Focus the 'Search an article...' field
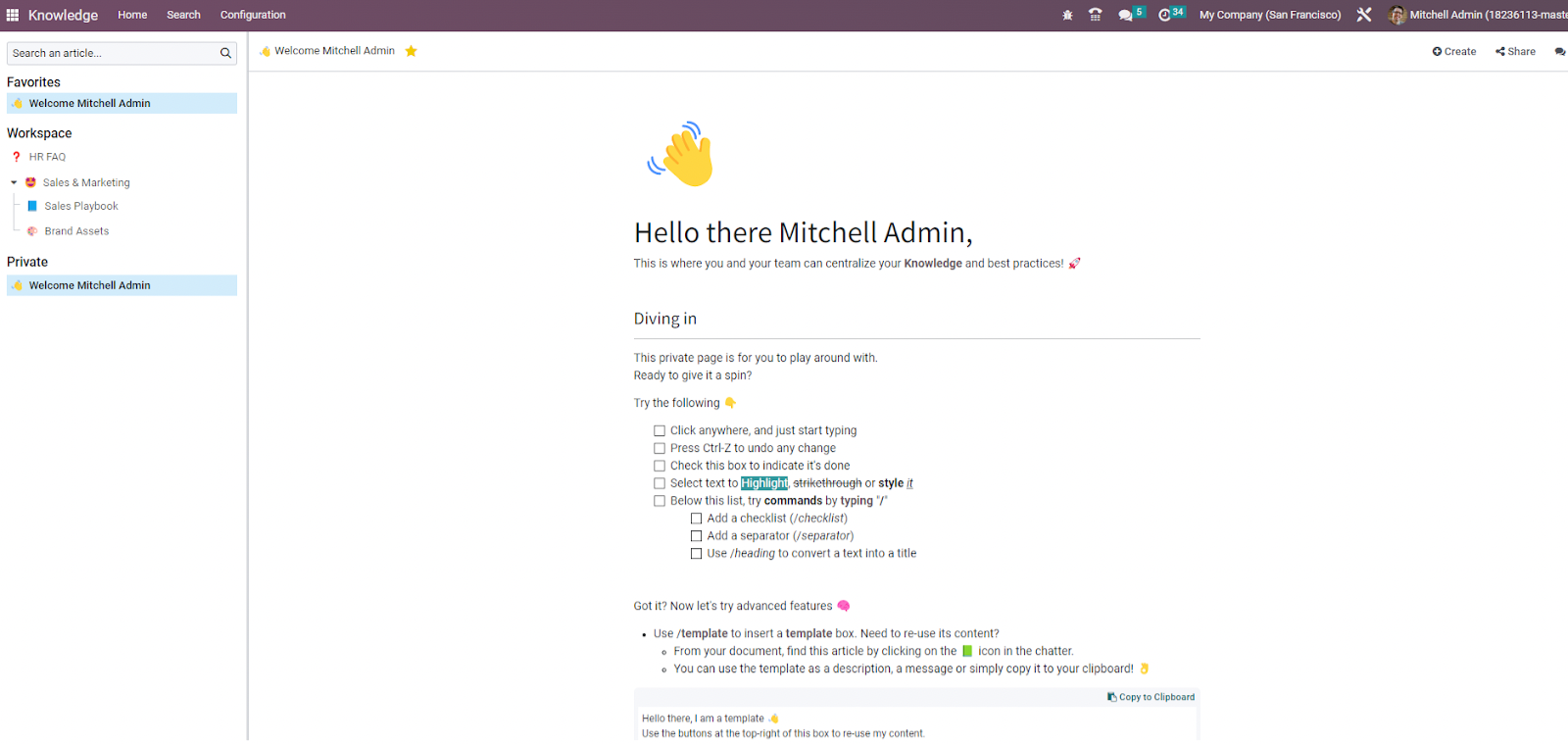The height and width of the screenshot is (744, 1568). 111,53
